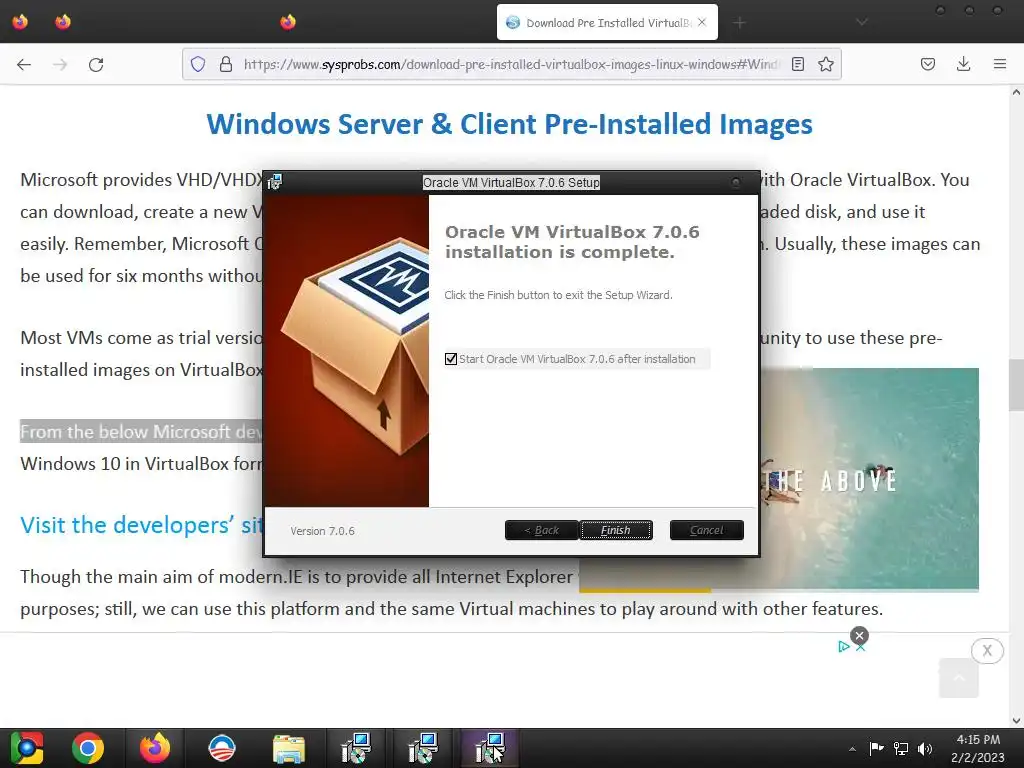Go back in Firefox browser

click(x=24, y=64)
